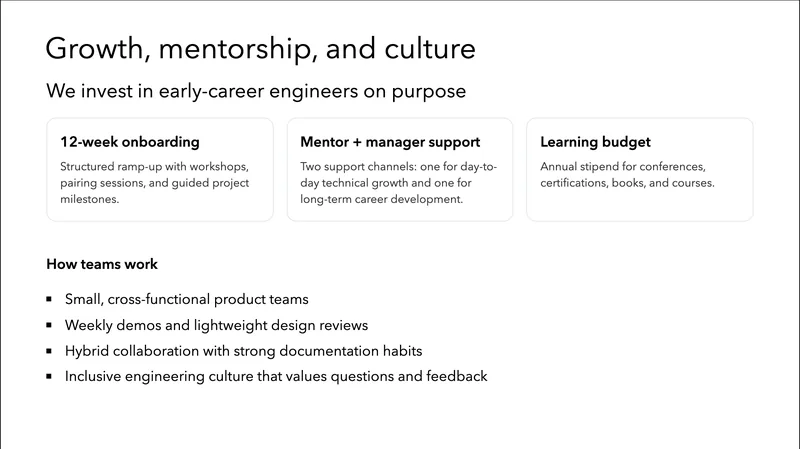800x449 pixels.
Task: Click the bullet marker before 'Hybrid collaboration'
Action: coord(50,351)
